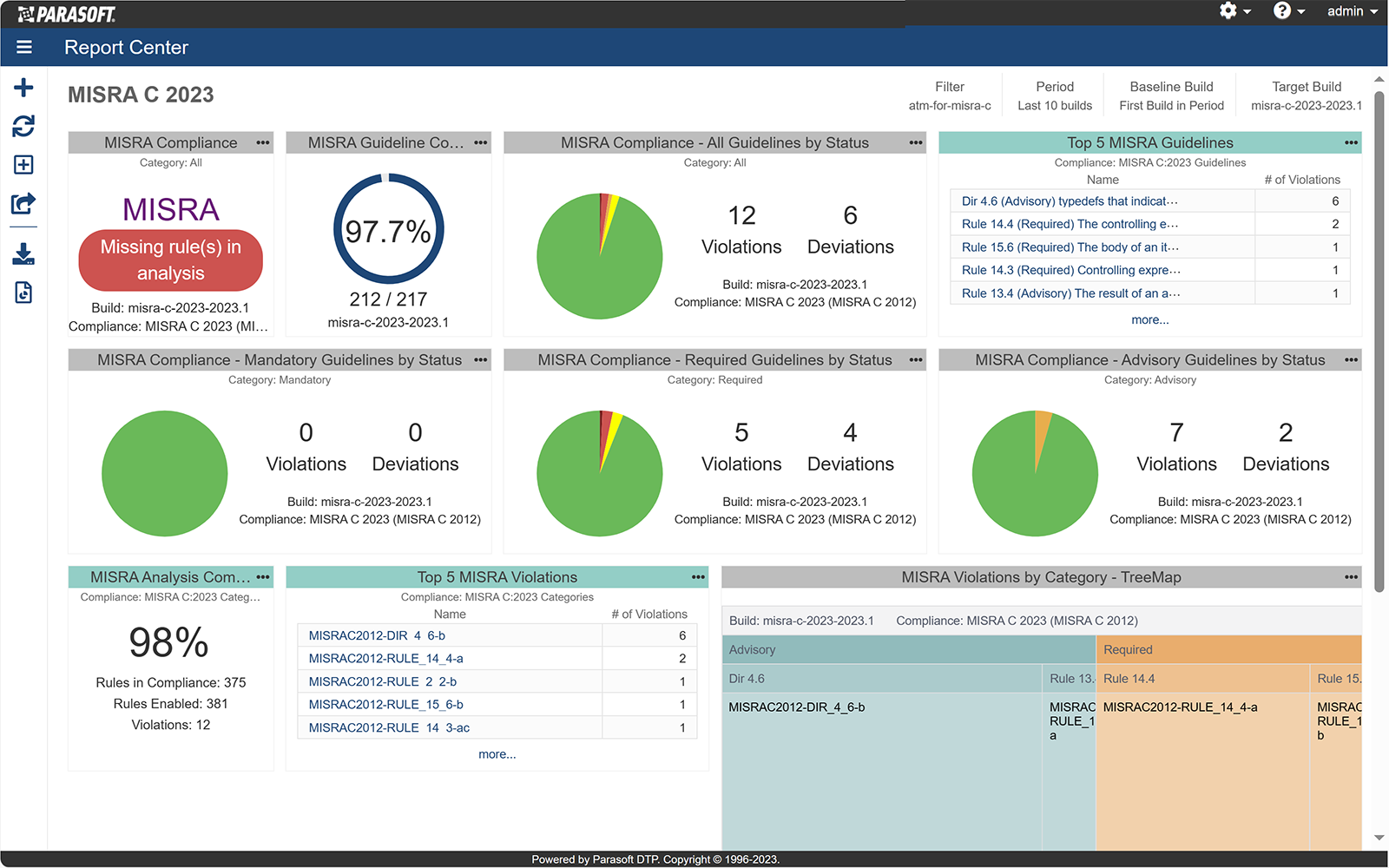Viewport: 1389px width, 868px height.
Task: Open MISRA Analysis Com... widget menu
Action: [263, 577]
